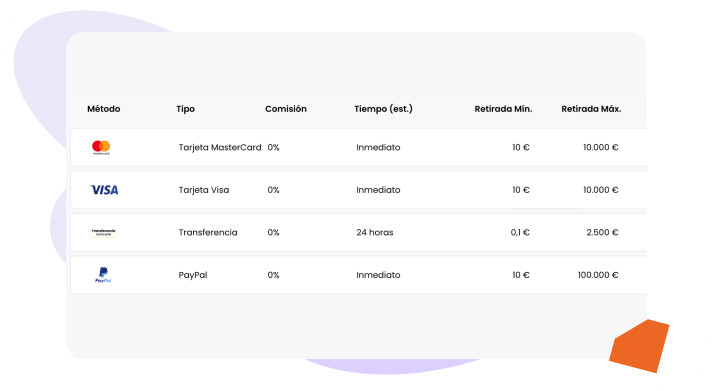Click the Tarjeta Visa label

(204, 190)
